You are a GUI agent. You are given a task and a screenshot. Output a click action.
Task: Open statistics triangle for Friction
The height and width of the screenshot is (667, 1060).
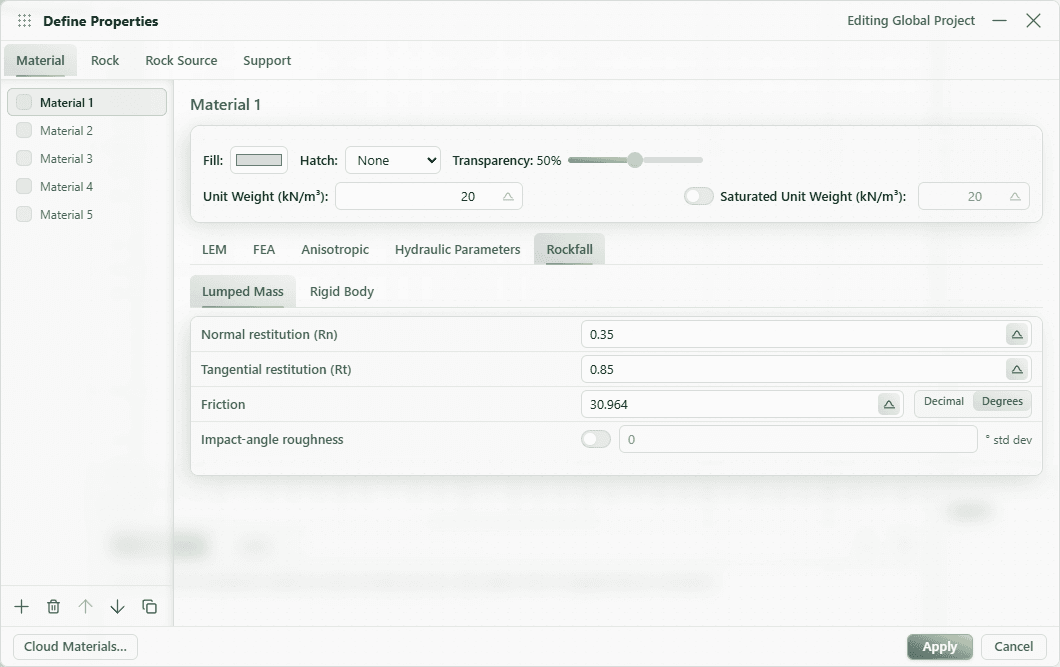[889, 405]
